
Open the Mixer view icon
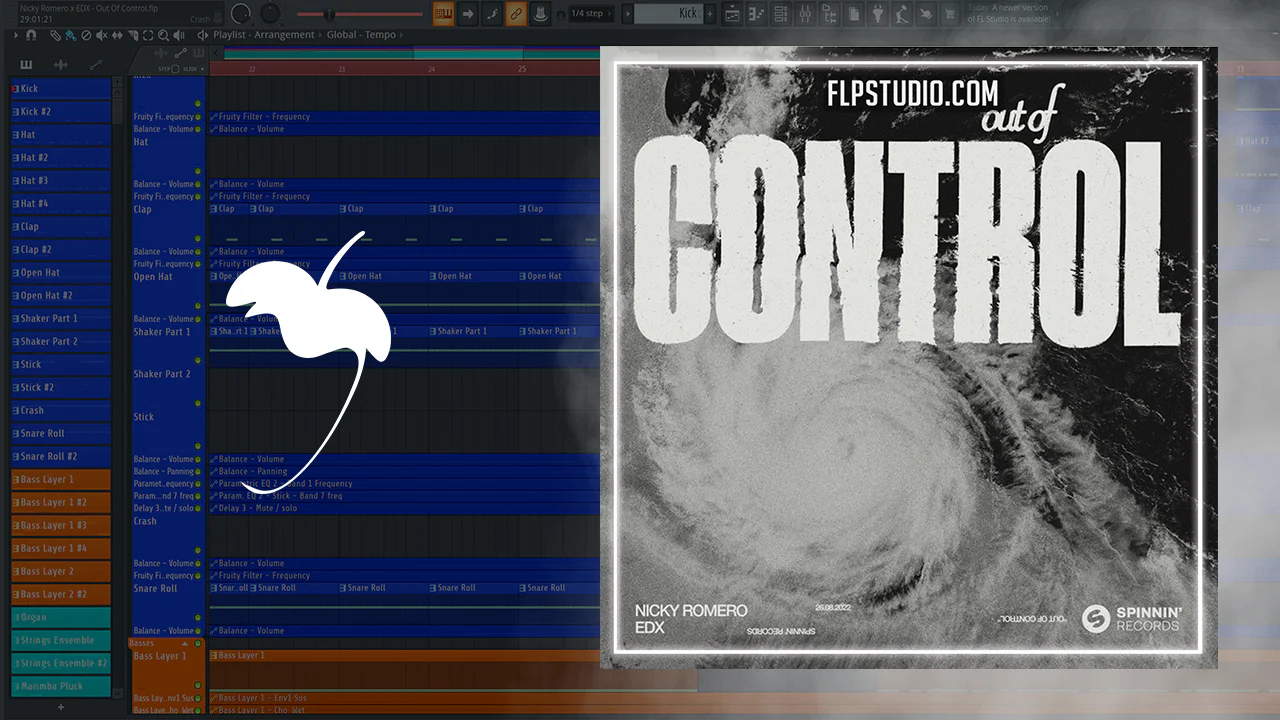point(805,14)
